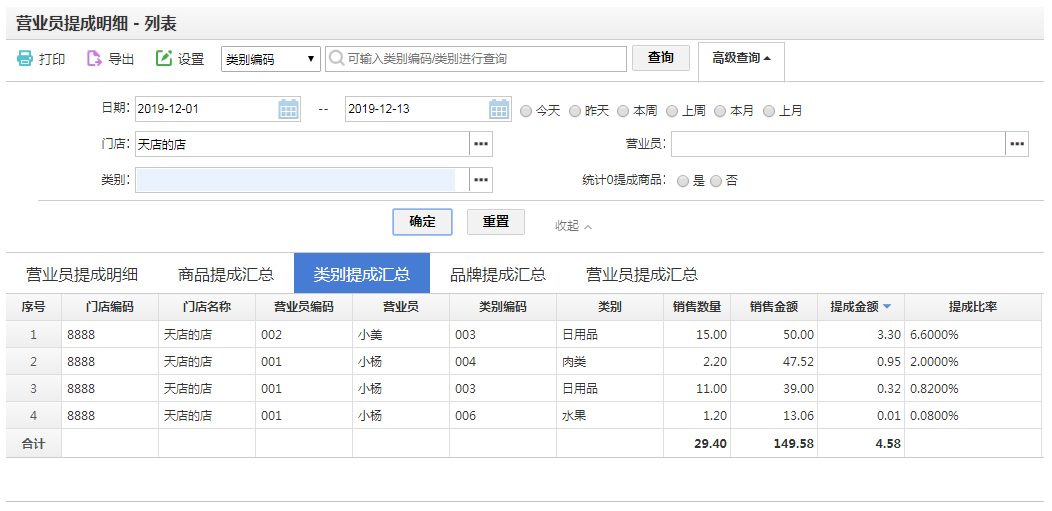Screen dimensions: 1052x511
Task: Select the 上周 radio button
Action: (x=672, y=111)
